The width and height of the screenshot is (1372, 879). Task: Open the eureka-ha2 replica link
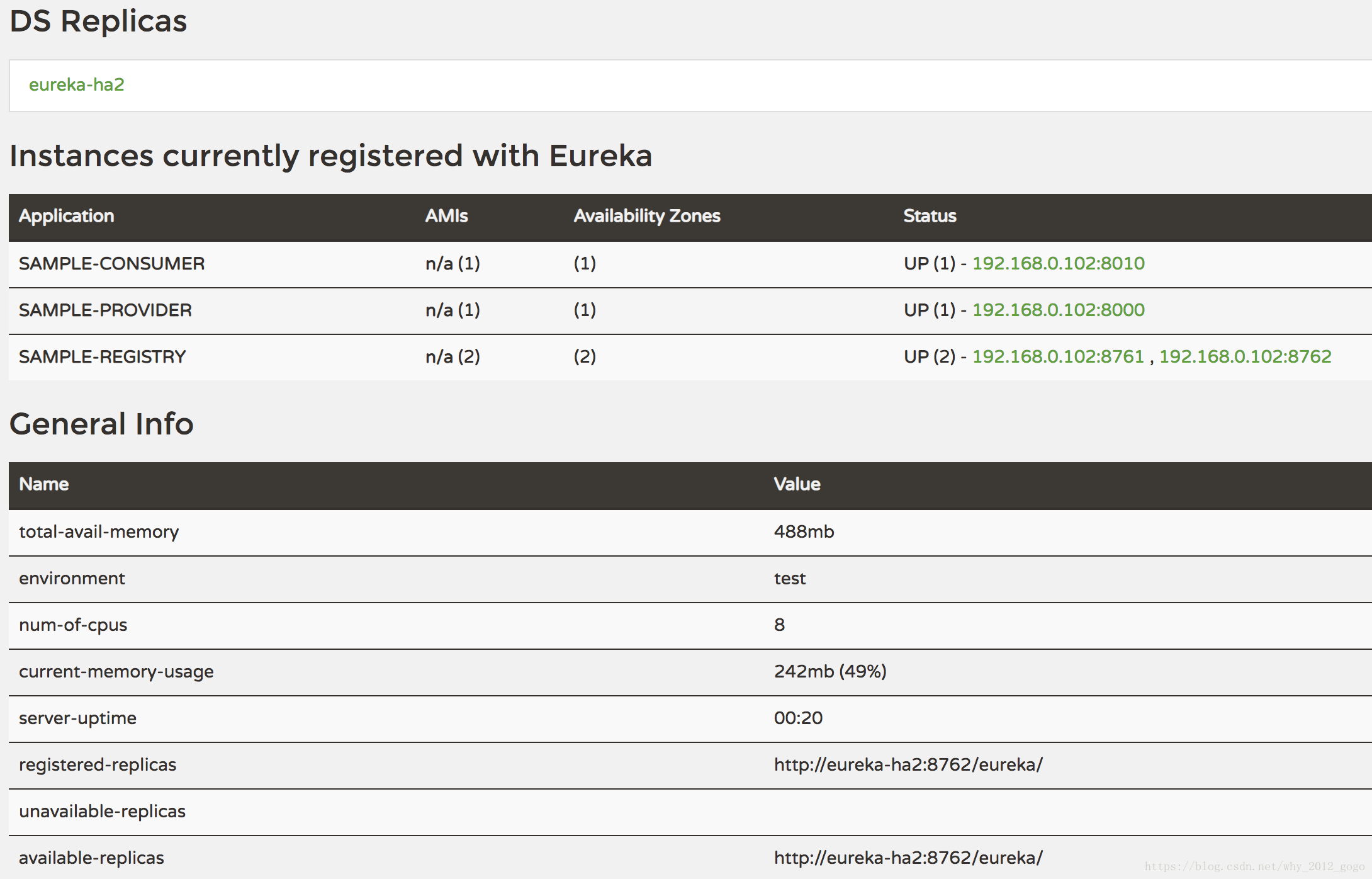pos(77,84)
